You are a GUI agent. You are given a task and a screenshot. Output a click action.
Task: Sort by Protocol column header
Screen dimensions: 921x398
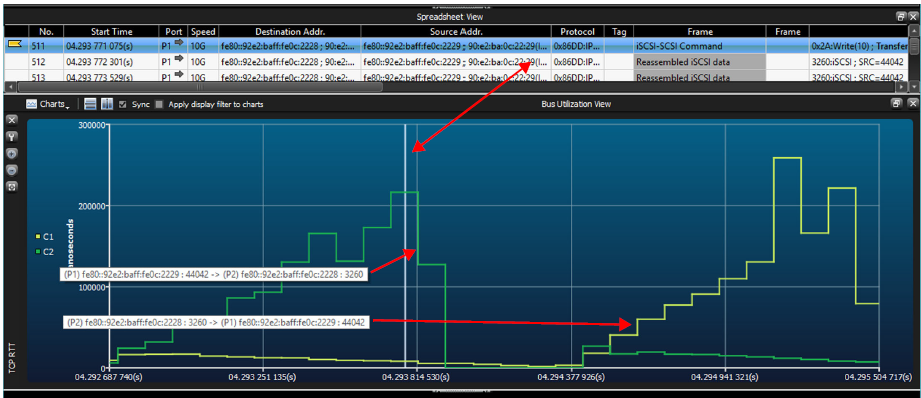pyautogui.click(x=577, y=32)
